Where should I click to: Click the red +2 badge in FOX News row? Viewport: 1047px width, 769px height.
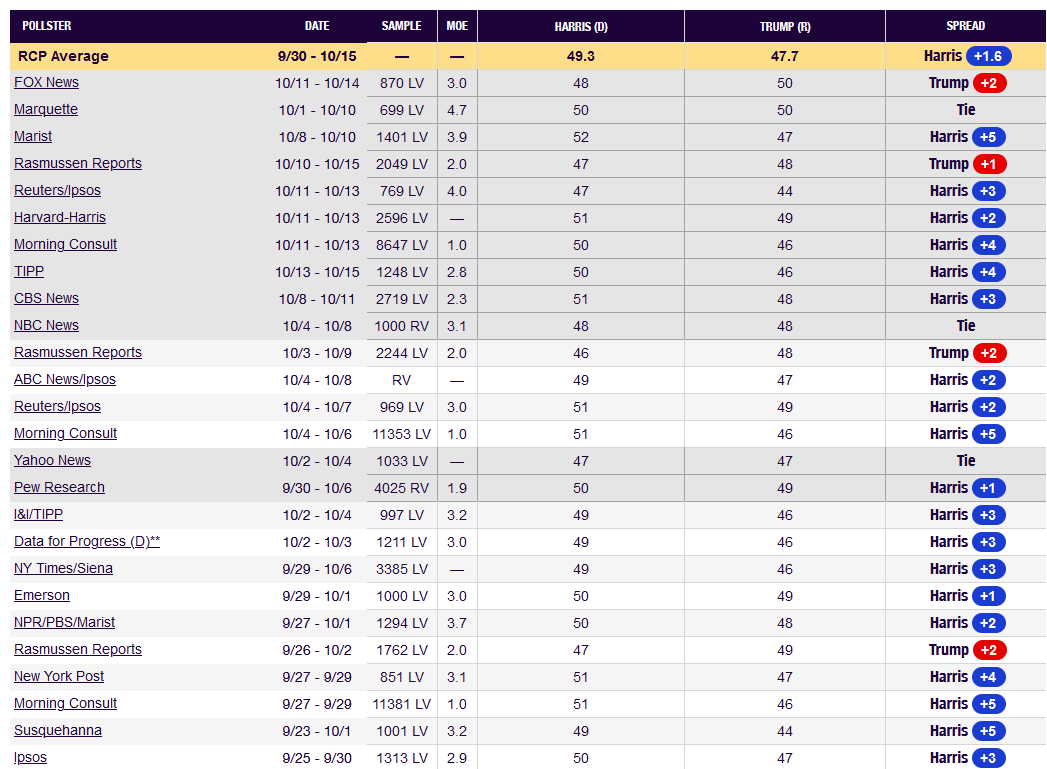tap(989, 83)
